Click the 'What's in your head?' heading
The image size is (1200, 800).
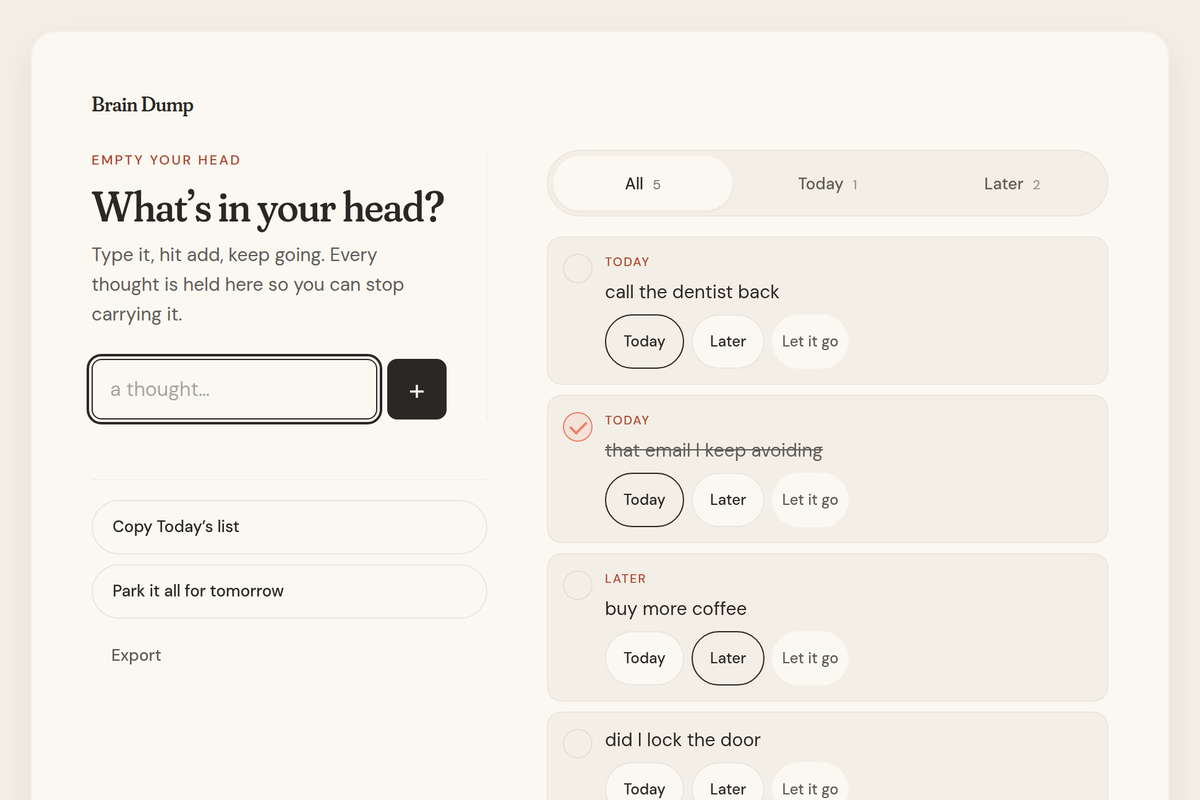(268, 207)
